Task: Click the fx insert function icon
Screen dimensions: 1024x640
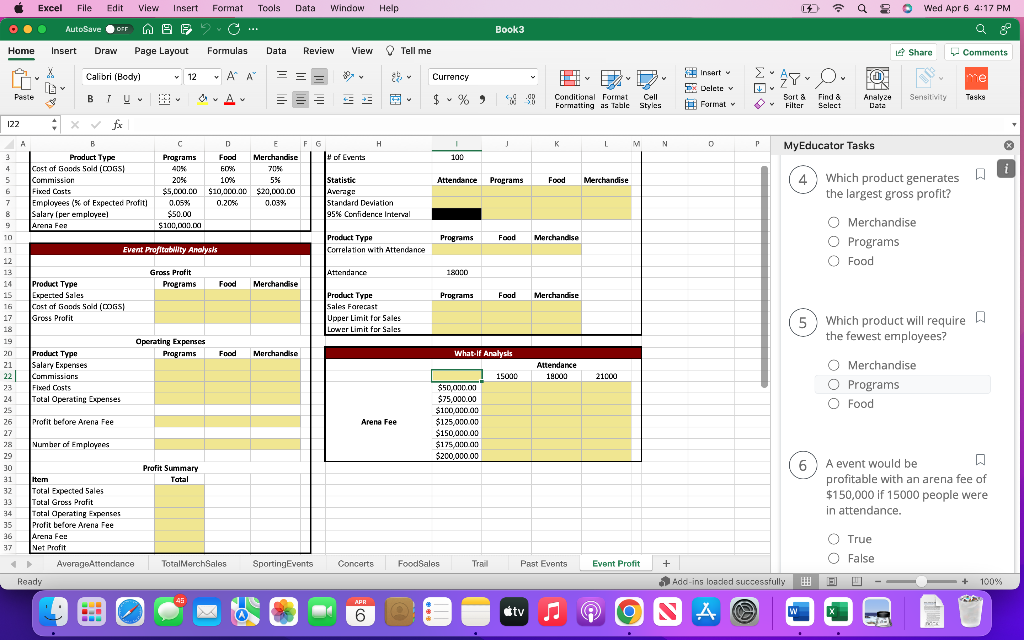Action: pos(117,124)
